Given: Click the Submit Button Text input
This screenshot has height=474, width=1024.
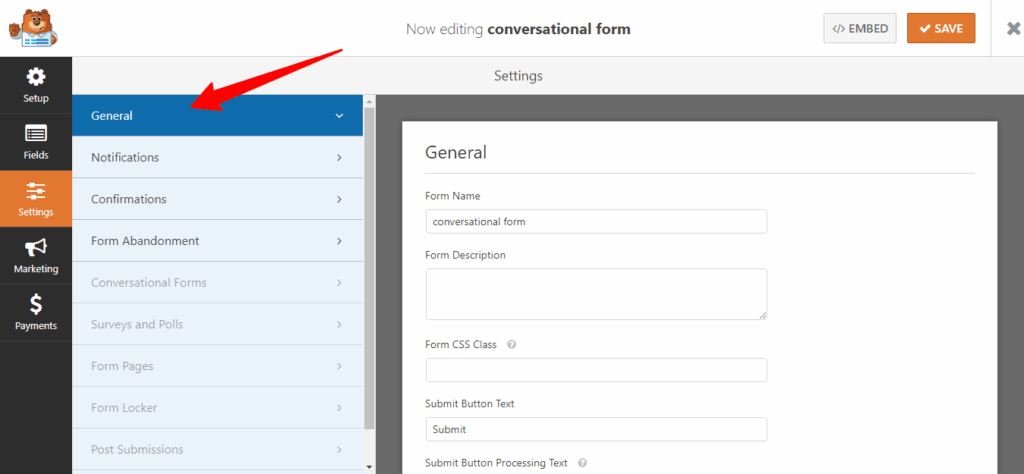Looking at the screenshot, I should pyautogui.click(x=596, y=430).
